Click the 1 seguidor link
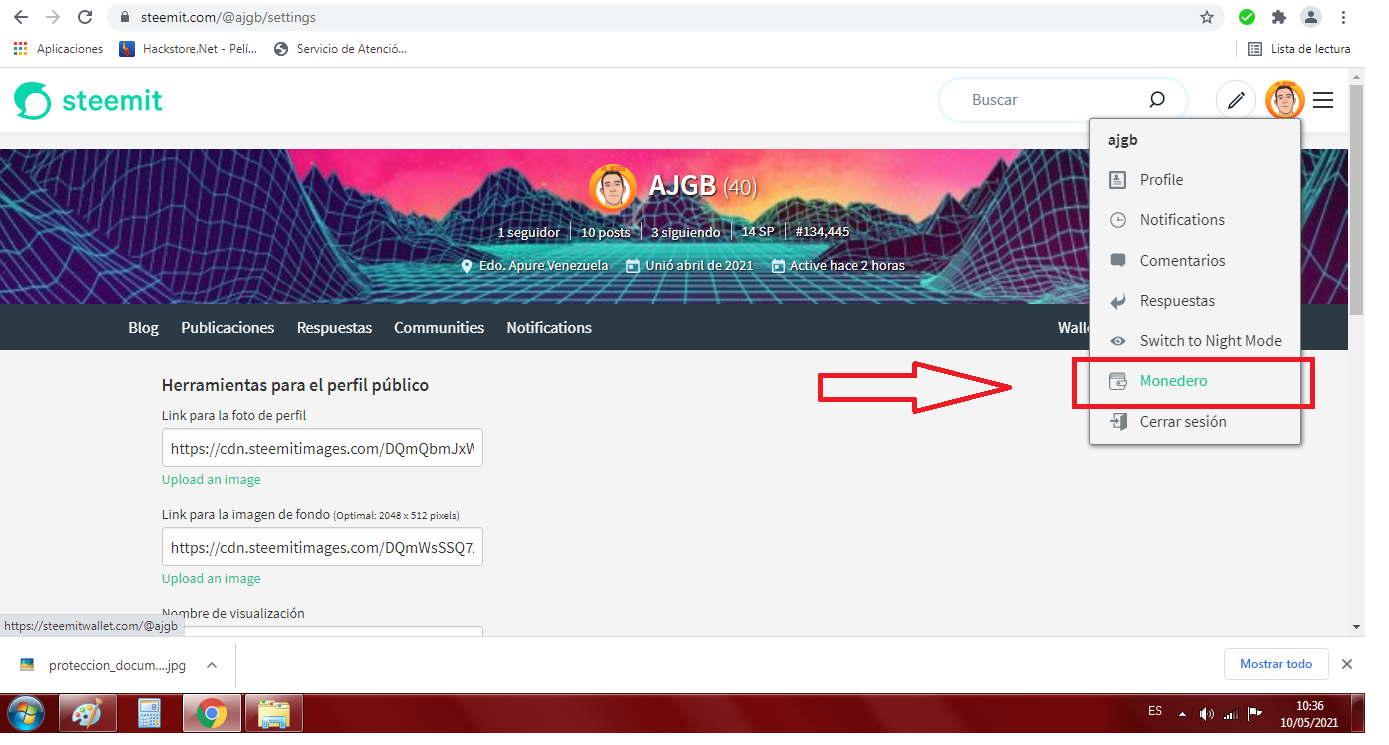This screenshot has height=745, width=1389. [x=529, y=232]
